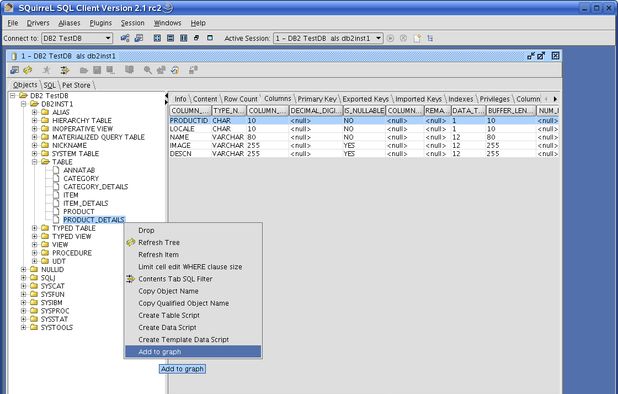Image resolution: width=618 pixels, height=394 pixels.
Task: Switch to the Exported Keys tab
Action: pos(365,99)
